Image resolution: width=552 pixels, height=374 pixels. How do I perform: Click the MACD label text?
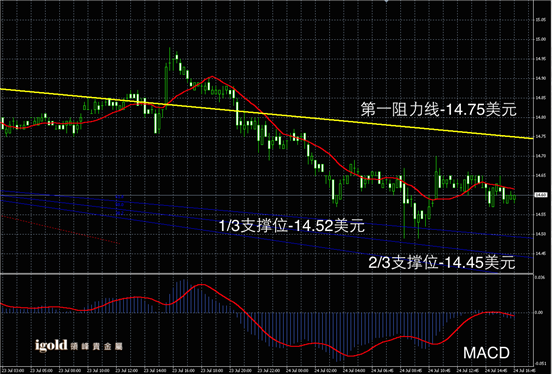[486, 353]
